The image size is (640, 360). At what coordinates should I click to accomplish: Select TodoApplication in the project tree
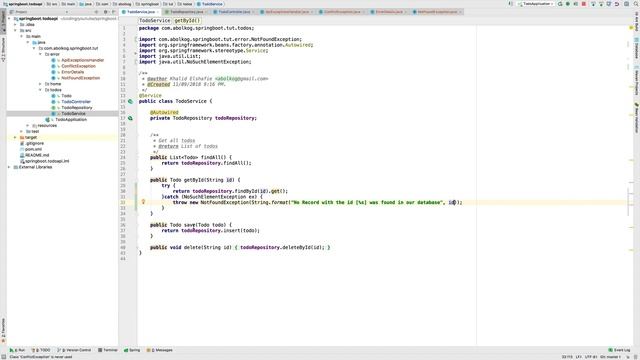[70, 120]
